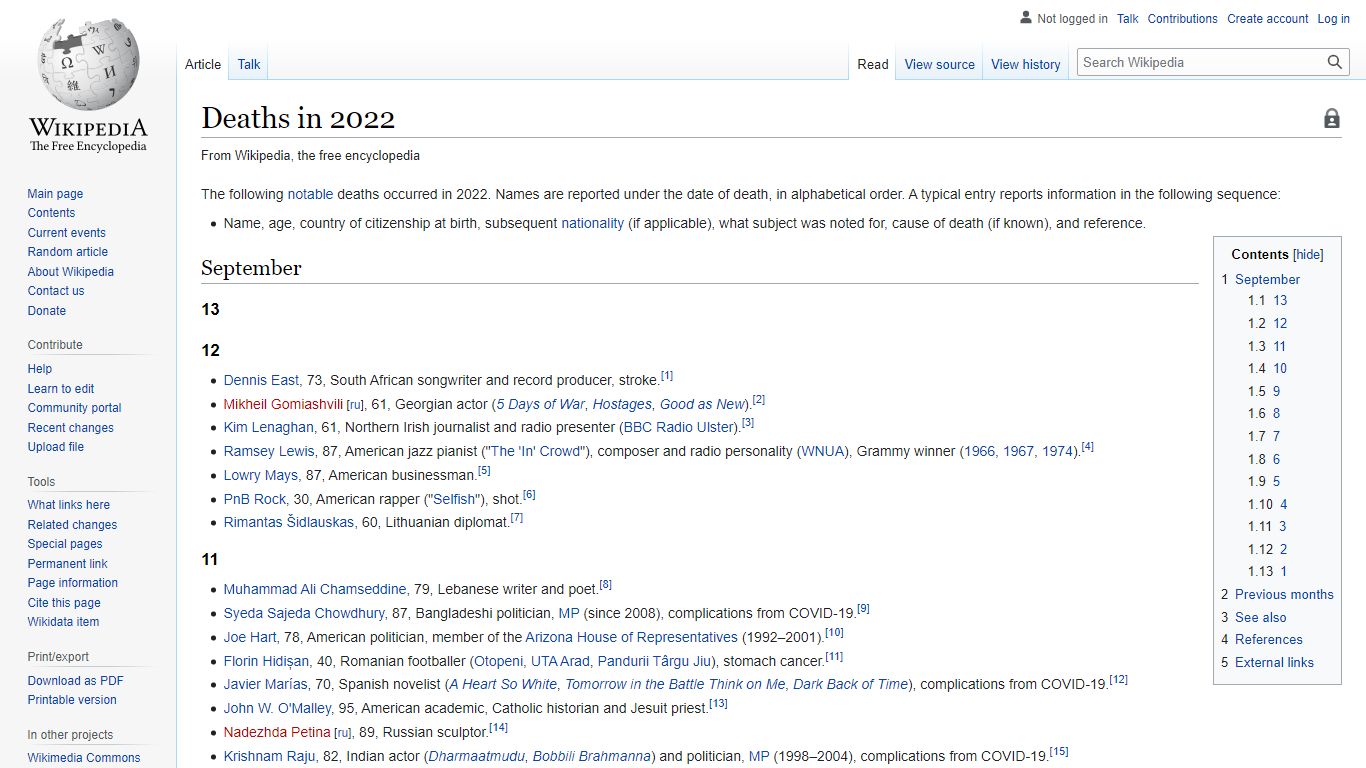The height and width of the screenshot is (768, 1366).
Task: Open the Create account link
Action: pos(1268,19)
